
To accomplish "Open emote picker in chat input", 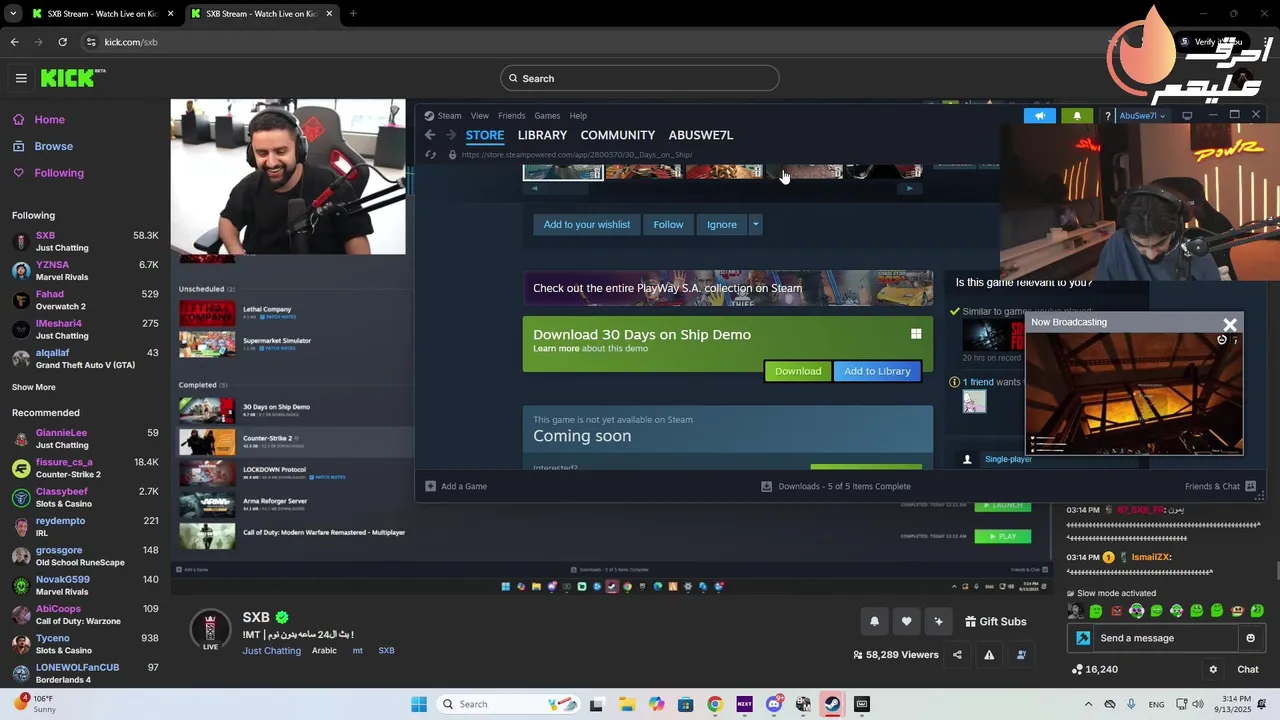I will [1250, 638].
